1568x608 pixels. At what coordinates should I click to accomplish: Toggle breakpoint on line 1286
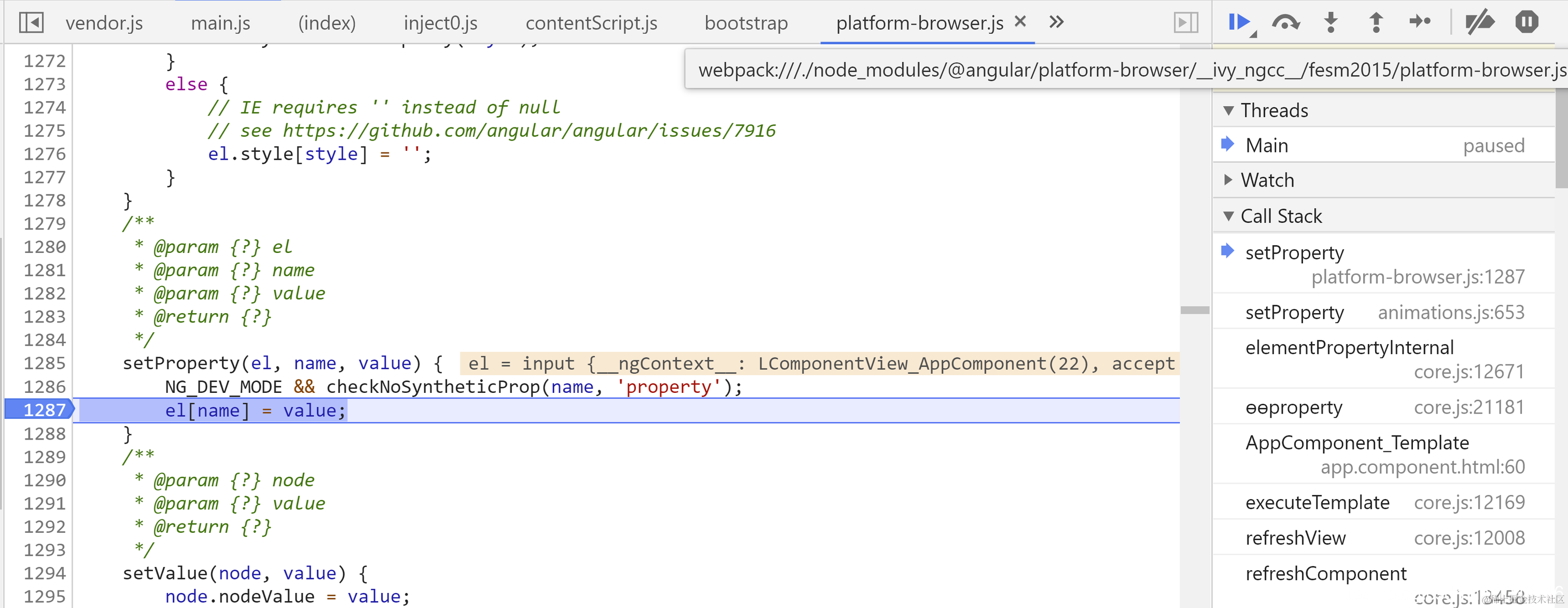(44, 387)
